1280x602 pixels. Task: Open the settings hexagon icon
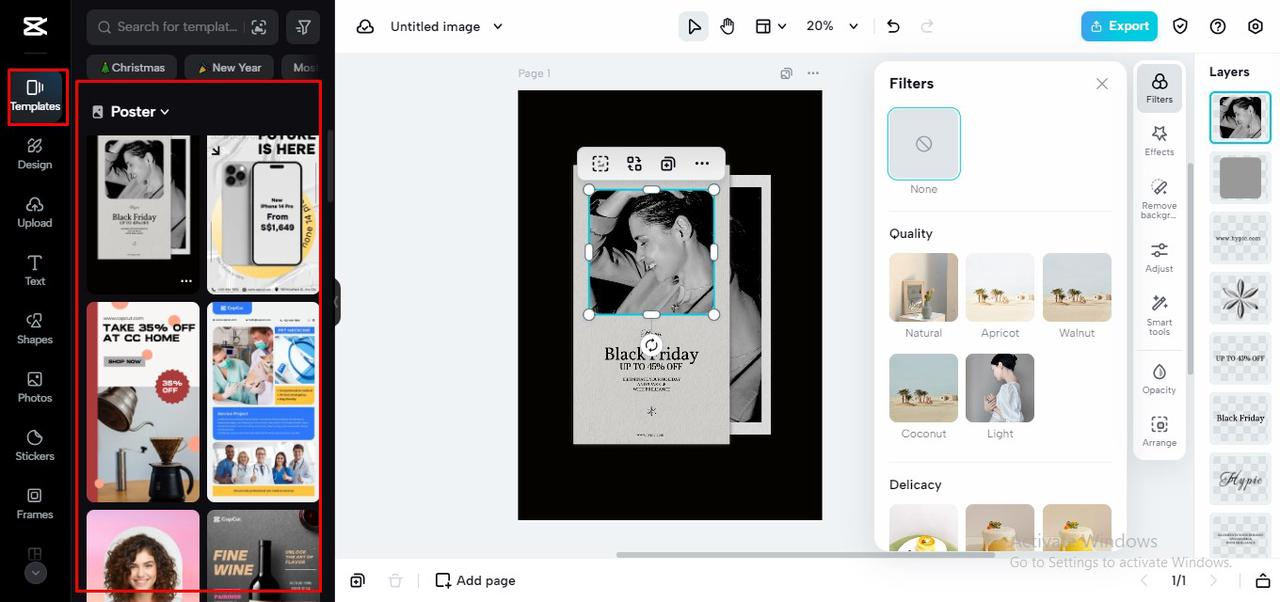point(1256,27)
